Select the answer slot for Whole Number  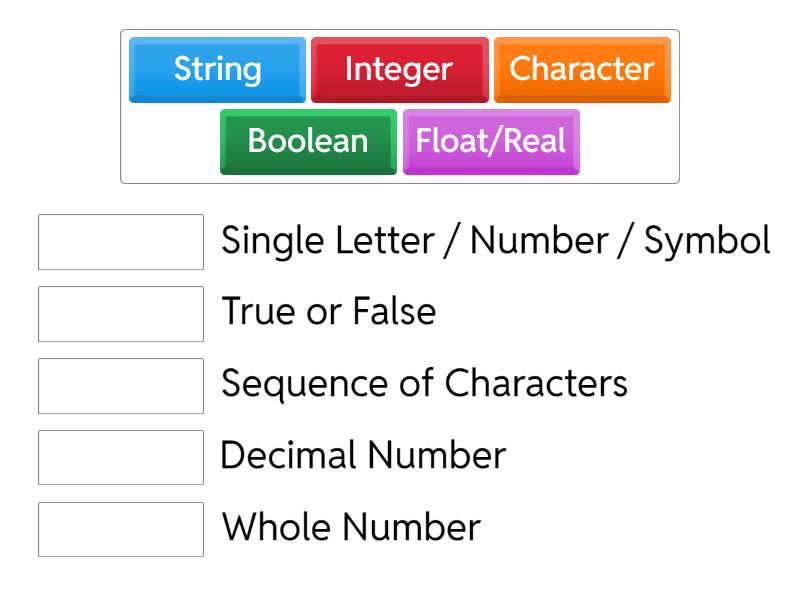coord(121,529)
